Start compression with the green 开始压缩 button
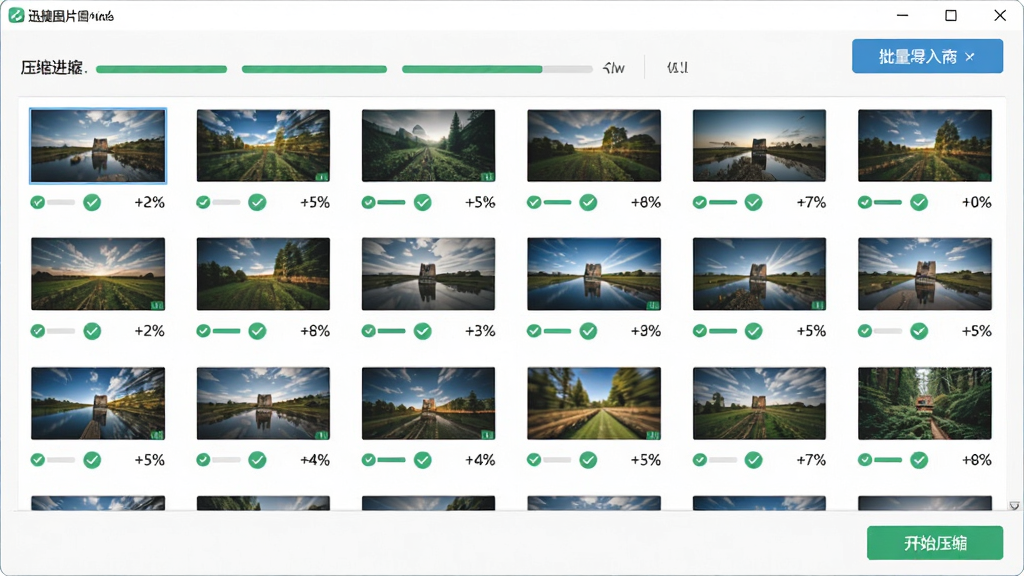The width and height of the screenshot is (1024, 576). (935, 543)
